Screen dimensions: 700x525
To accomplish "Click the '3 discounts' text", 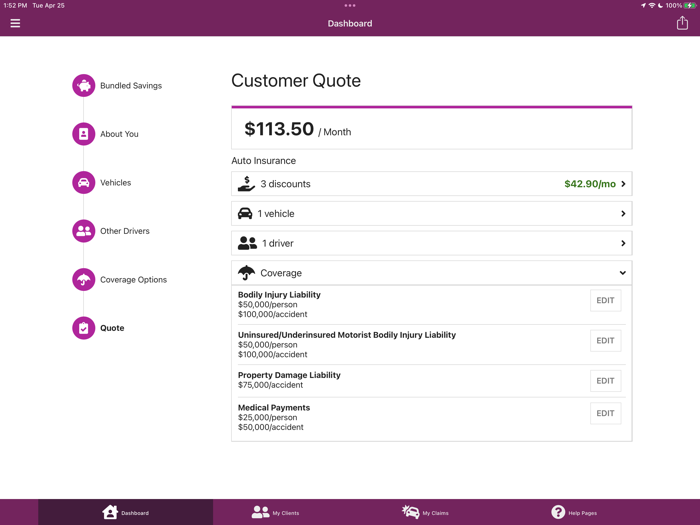I will point(285,184).
